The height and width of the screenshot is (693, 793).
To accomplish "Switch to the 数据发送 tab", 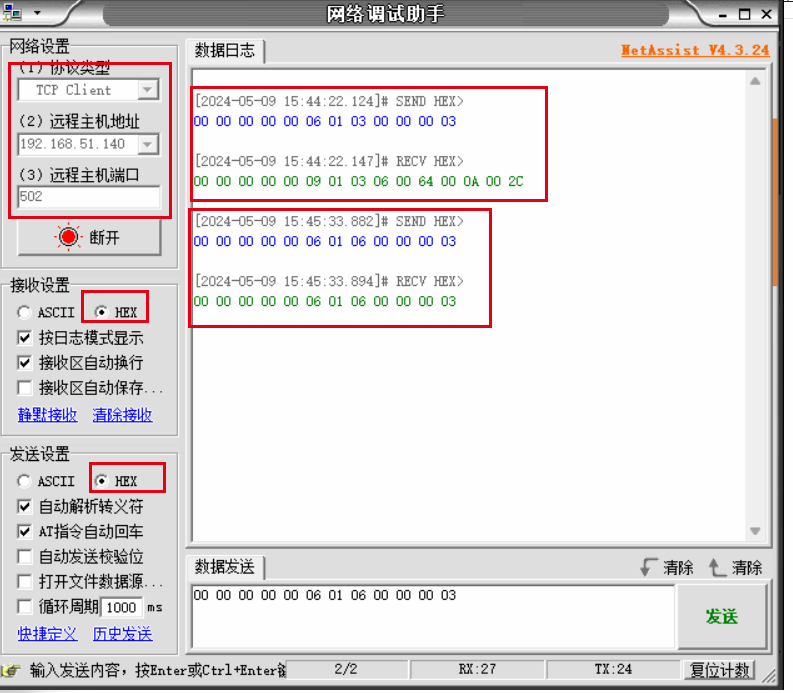I will (226, 567).
